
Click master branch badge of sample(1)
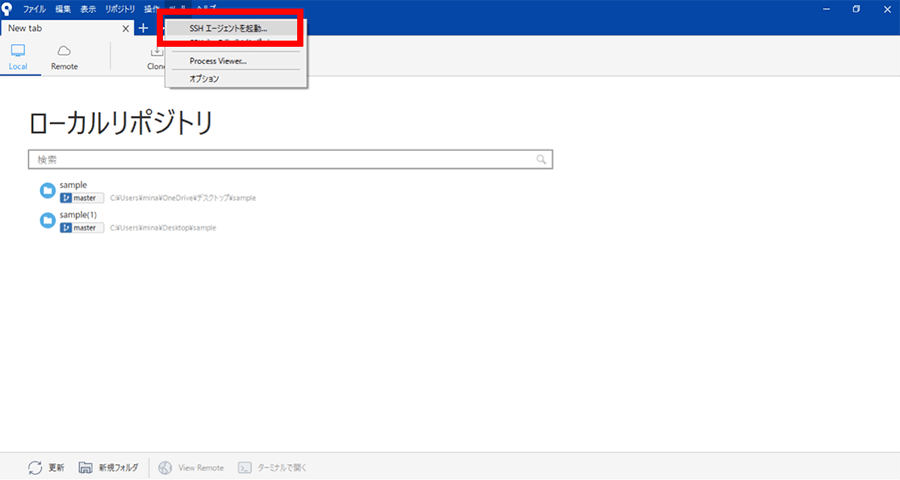82,228
